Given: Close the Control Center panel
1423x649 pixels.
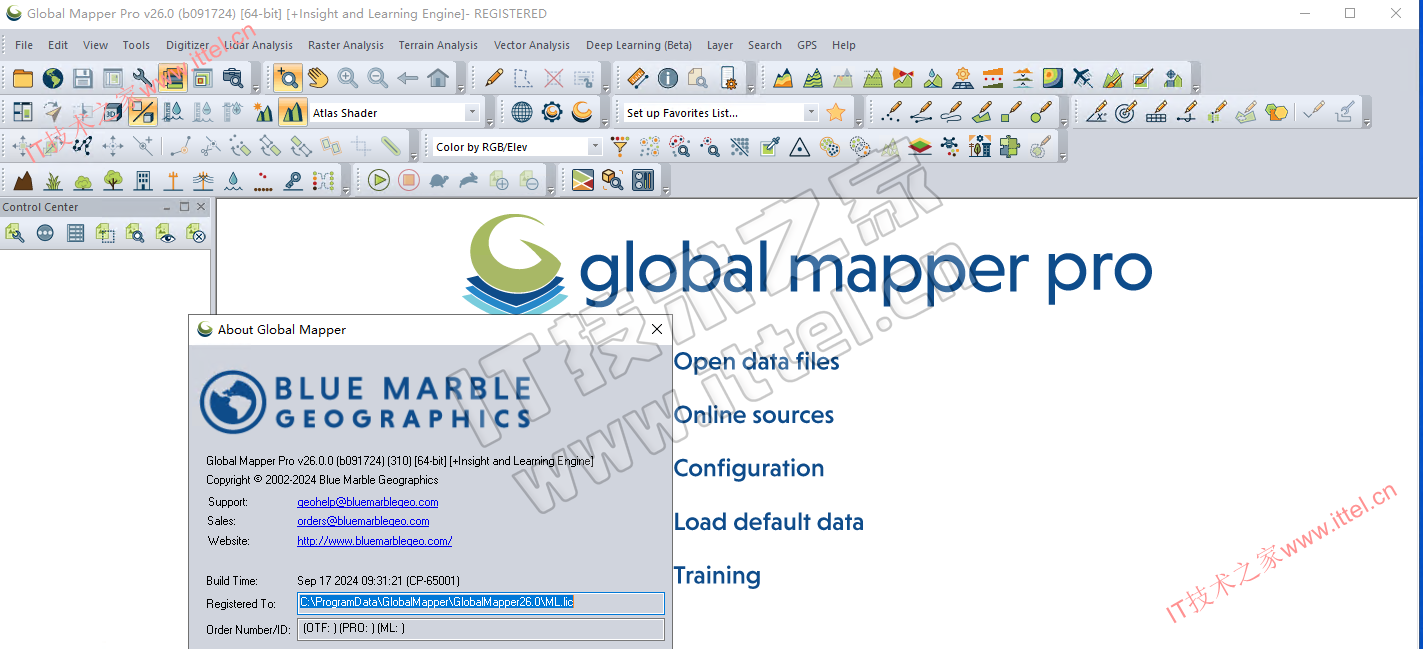Looking at the screenshot, I should pyautogui.click(x=201, y=207).
